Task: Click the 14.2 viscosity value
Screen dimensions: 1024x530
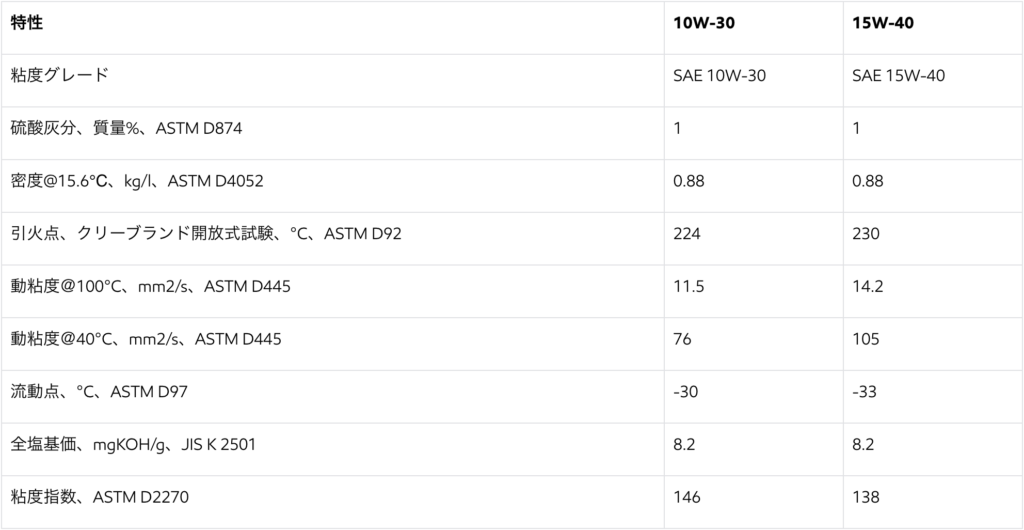Action: [868, 287]
